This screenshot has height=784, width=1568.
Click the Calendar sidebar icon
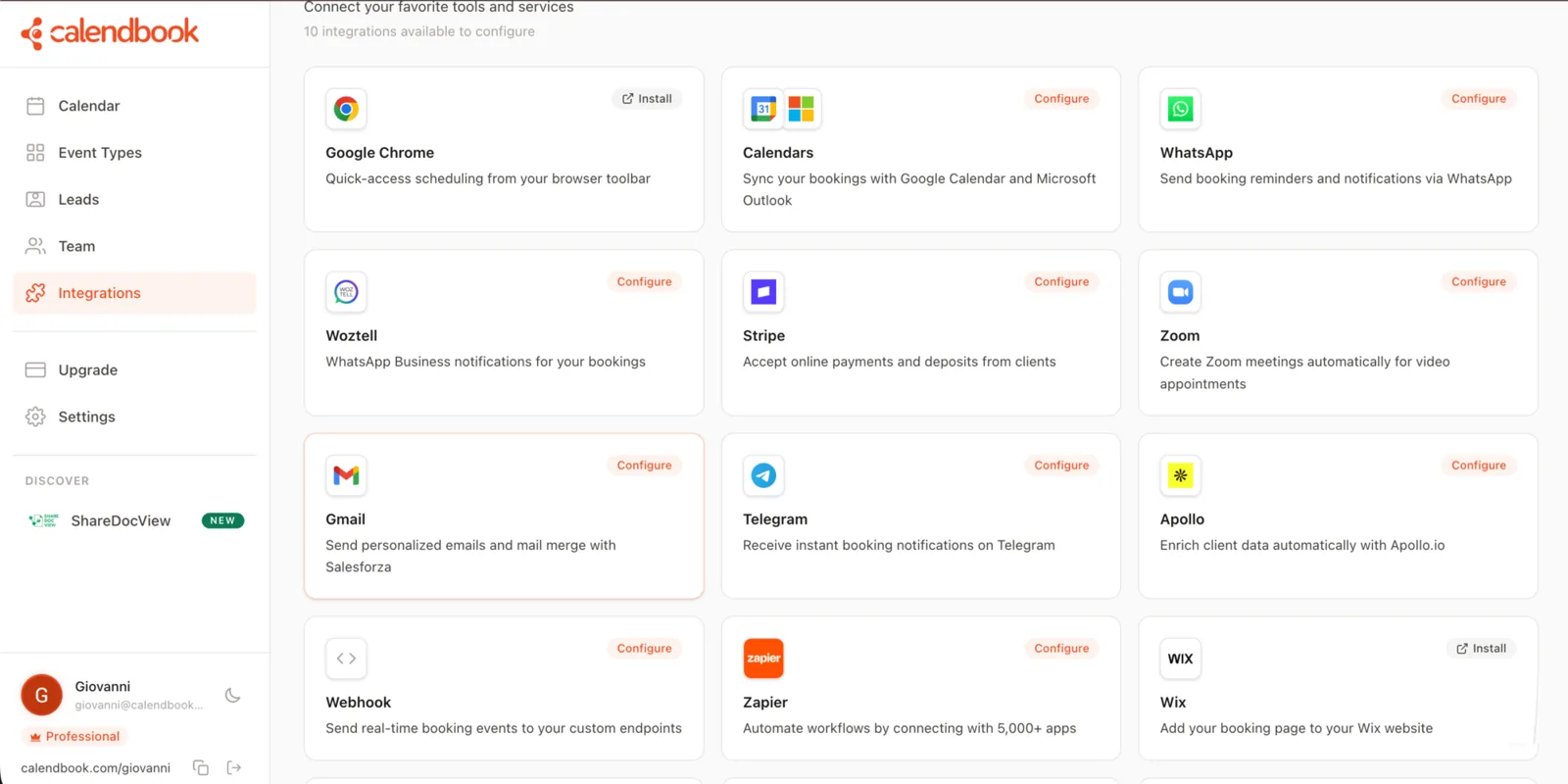35,106
